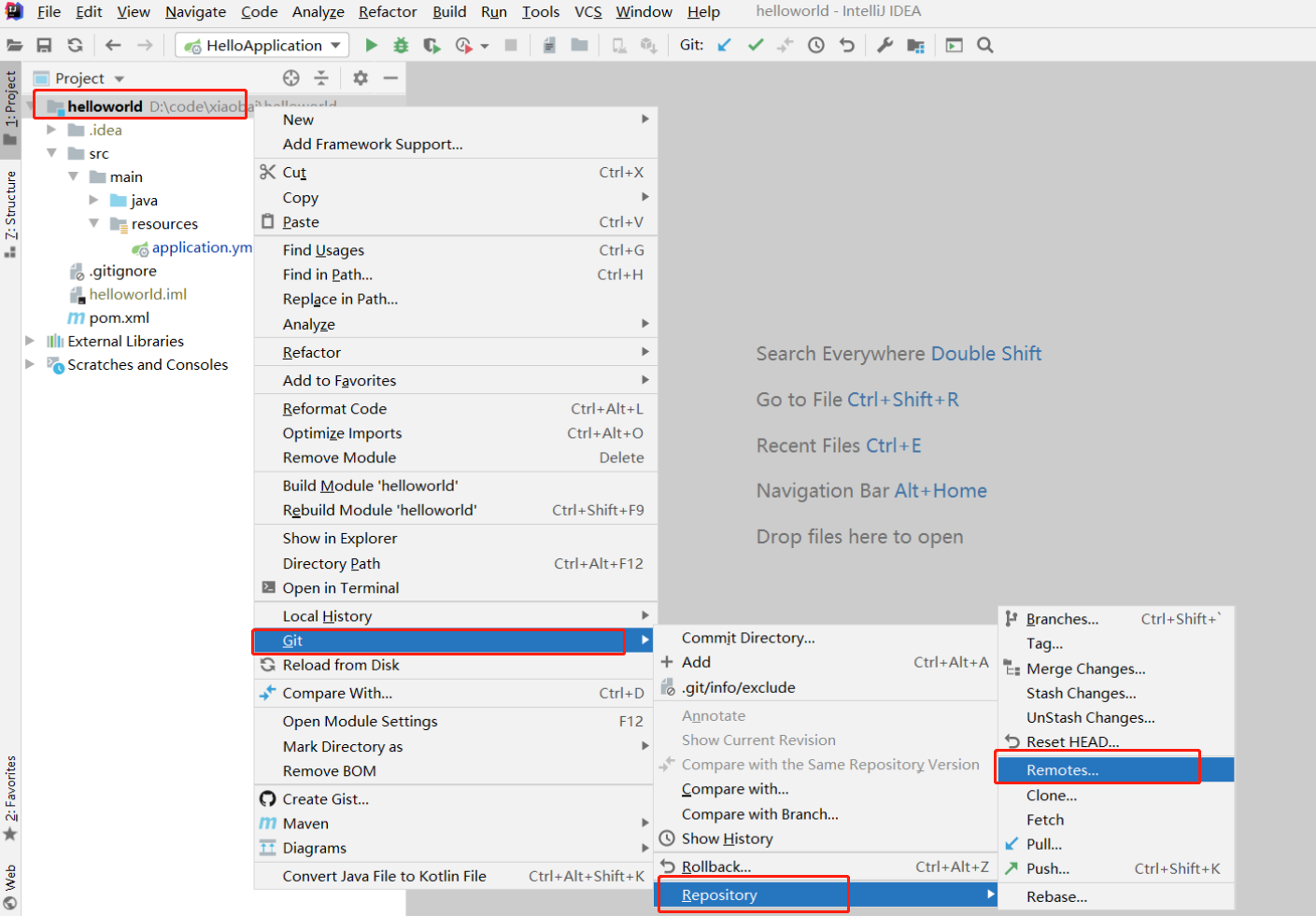Viewport: 1316px width, 916px height.
Task: Collapse the src folder
Action: tap(51, 153)
